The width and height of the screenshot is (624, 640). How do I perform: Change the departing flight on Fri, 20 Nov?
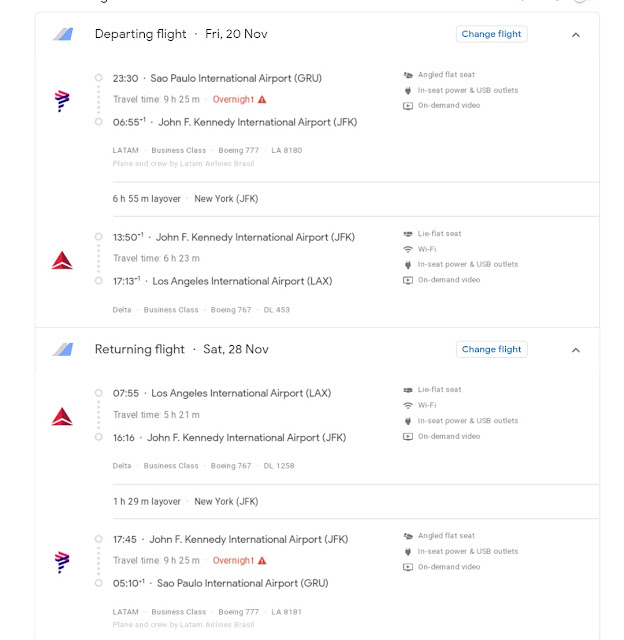(x=492, y=34)
